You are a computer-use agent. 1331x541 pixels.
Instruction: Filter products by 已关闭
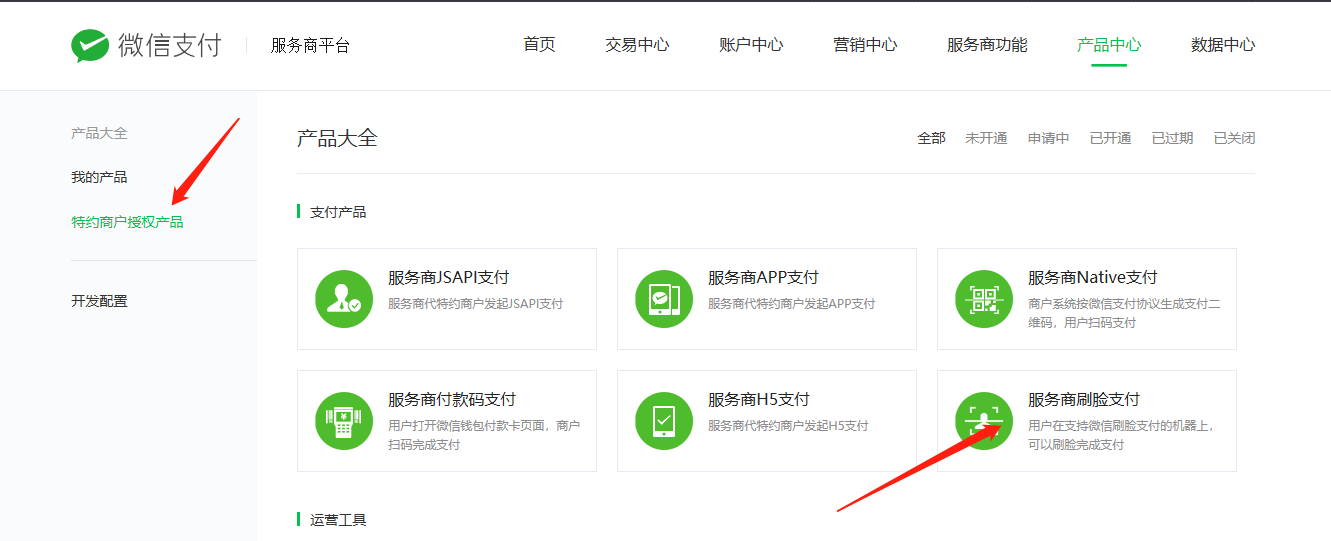click(1234, 138)
